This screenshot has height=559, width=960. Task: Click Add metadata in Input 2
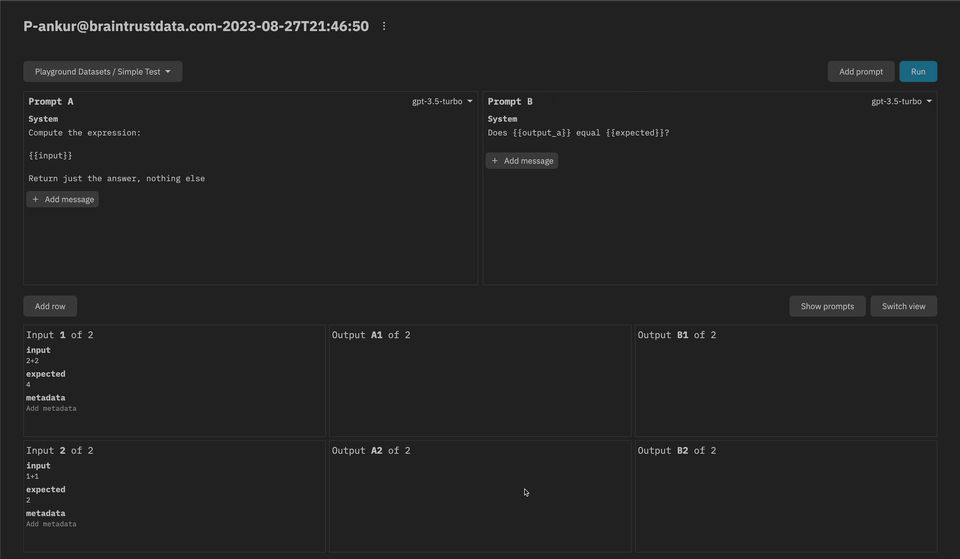(x=51, y=524)
